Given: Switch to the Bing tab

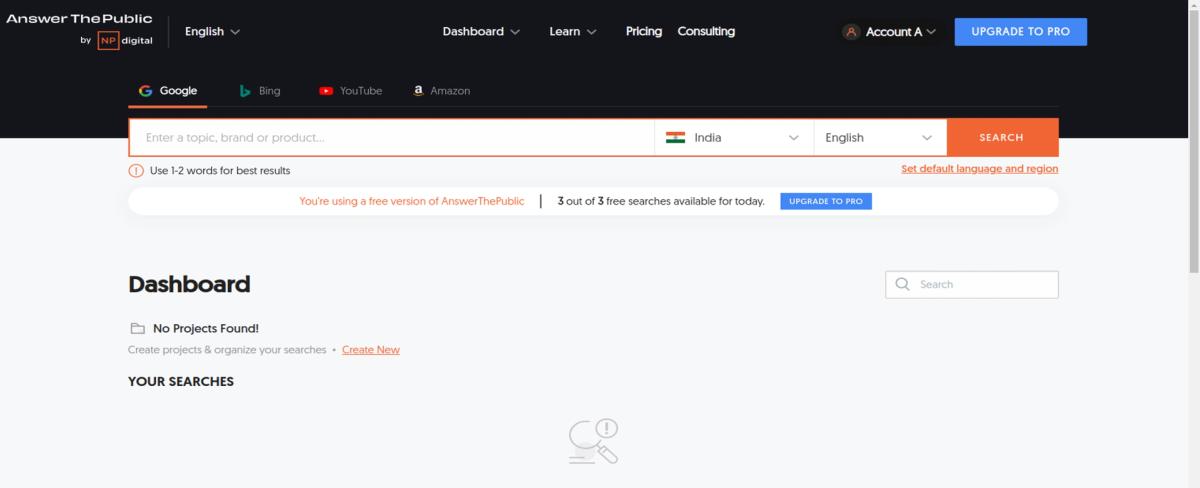Looking at the screenshot, I should 260,90.
